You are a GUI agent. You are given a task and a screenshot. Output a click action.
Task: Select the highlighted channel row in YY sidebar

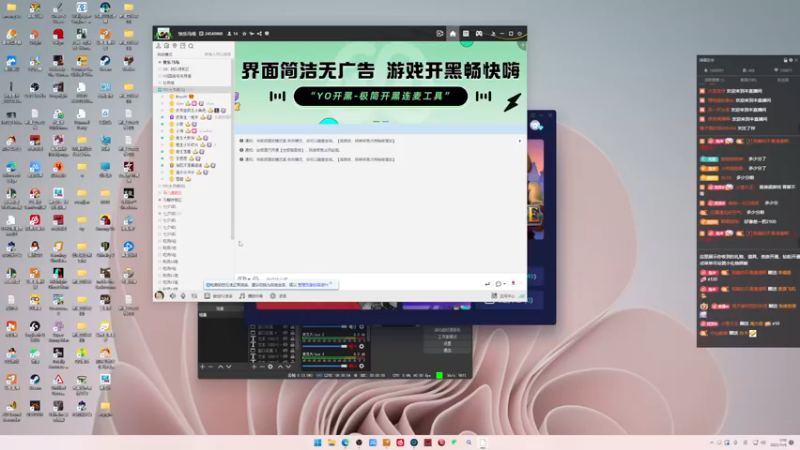[194, 90]
